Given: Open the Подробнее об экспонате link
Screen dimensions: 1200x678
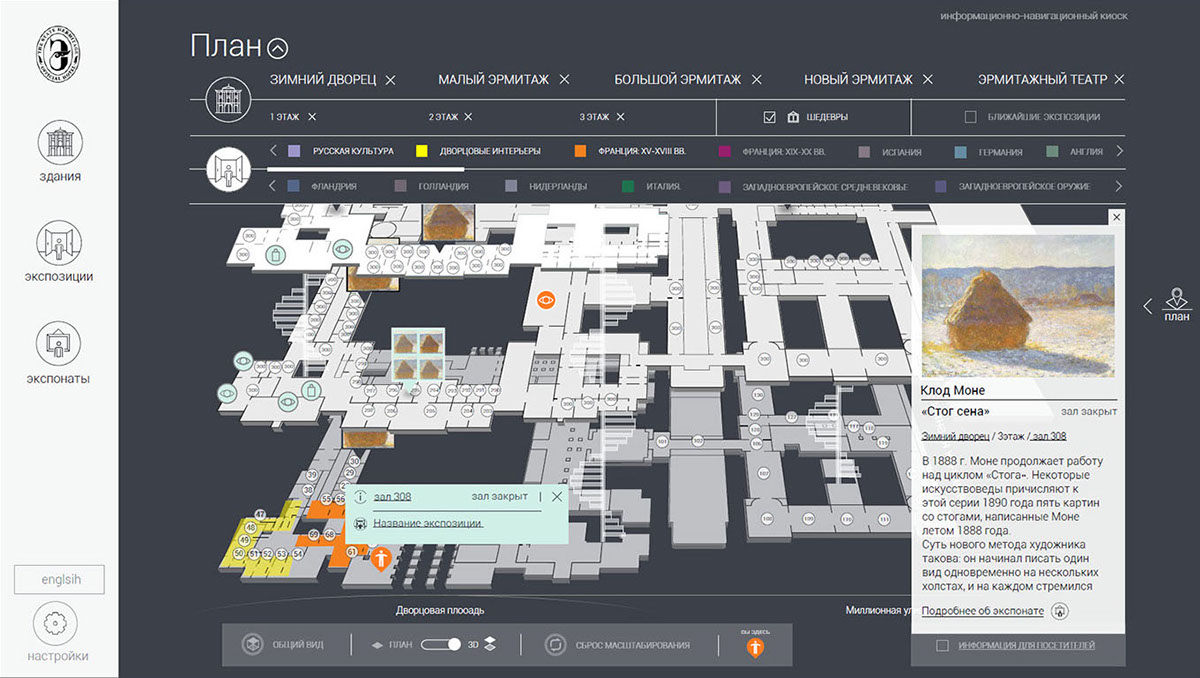Looking at the screenshot, I should [x=983, y=611].
